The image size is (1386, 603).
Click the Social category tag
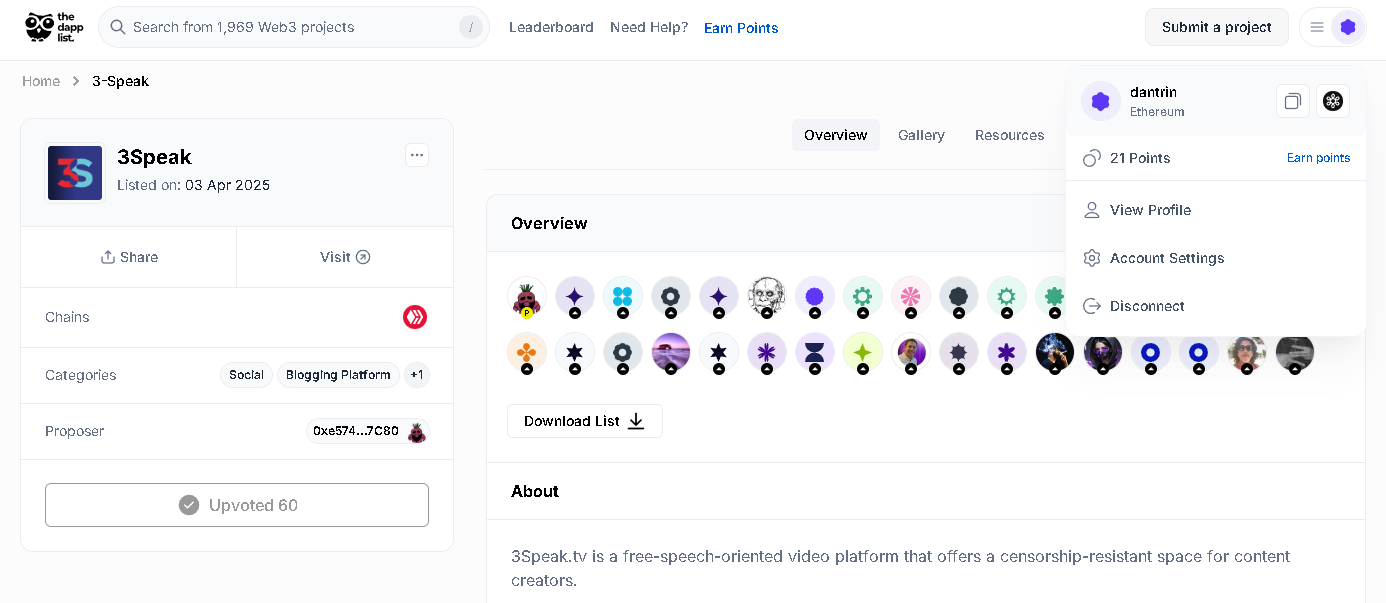246,375
